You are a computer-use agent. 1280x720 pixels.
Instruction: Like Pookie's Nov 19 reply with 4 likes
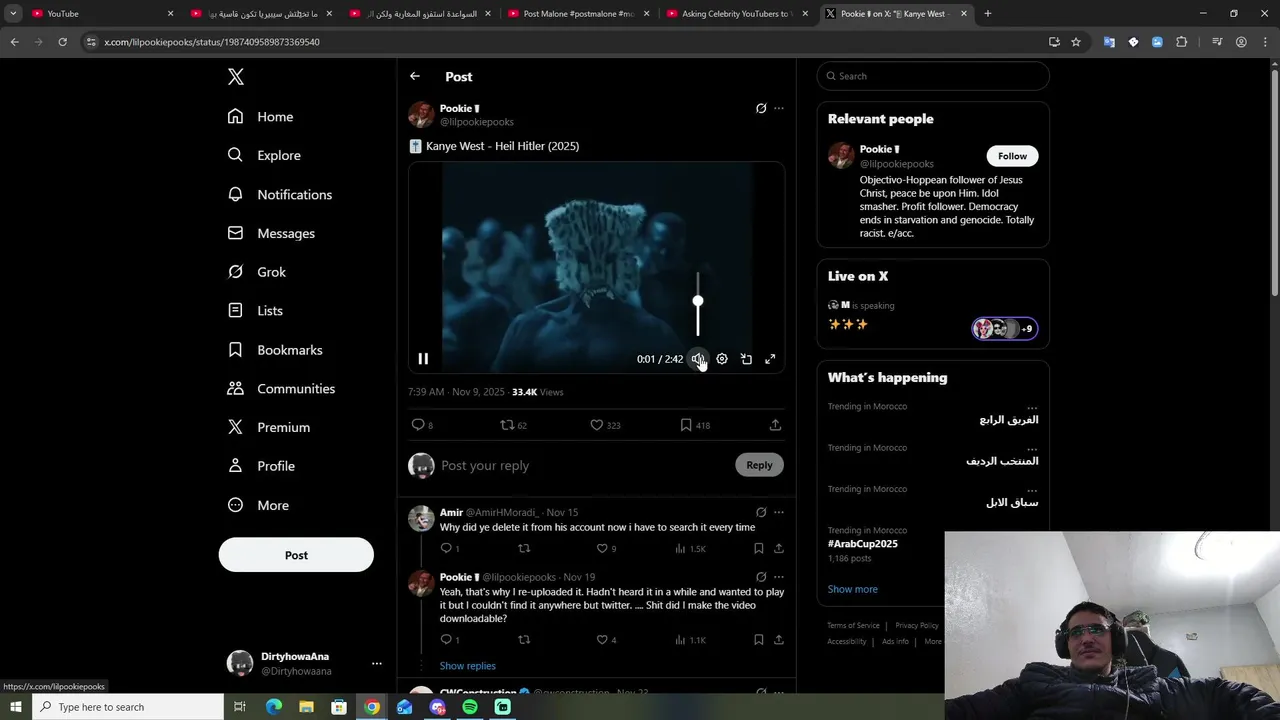point(606,640)
